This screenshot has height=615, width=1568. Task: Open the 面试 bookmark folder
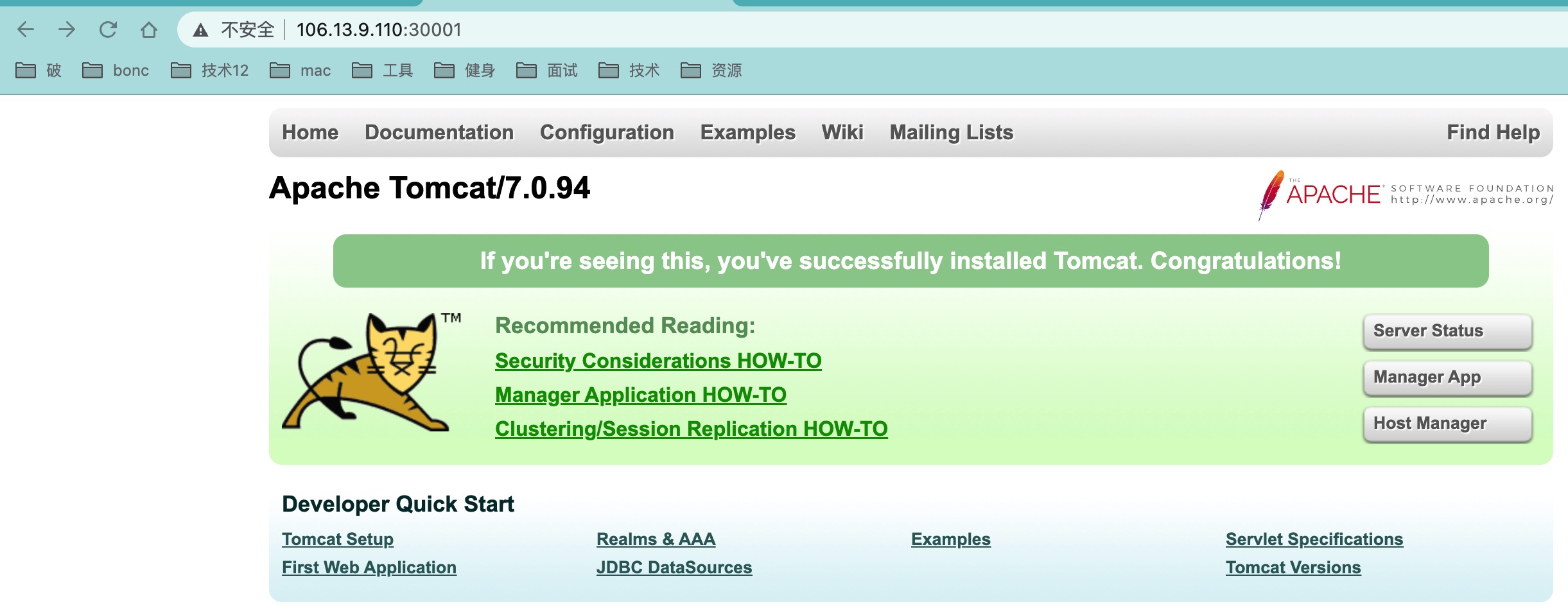point(547,70)
